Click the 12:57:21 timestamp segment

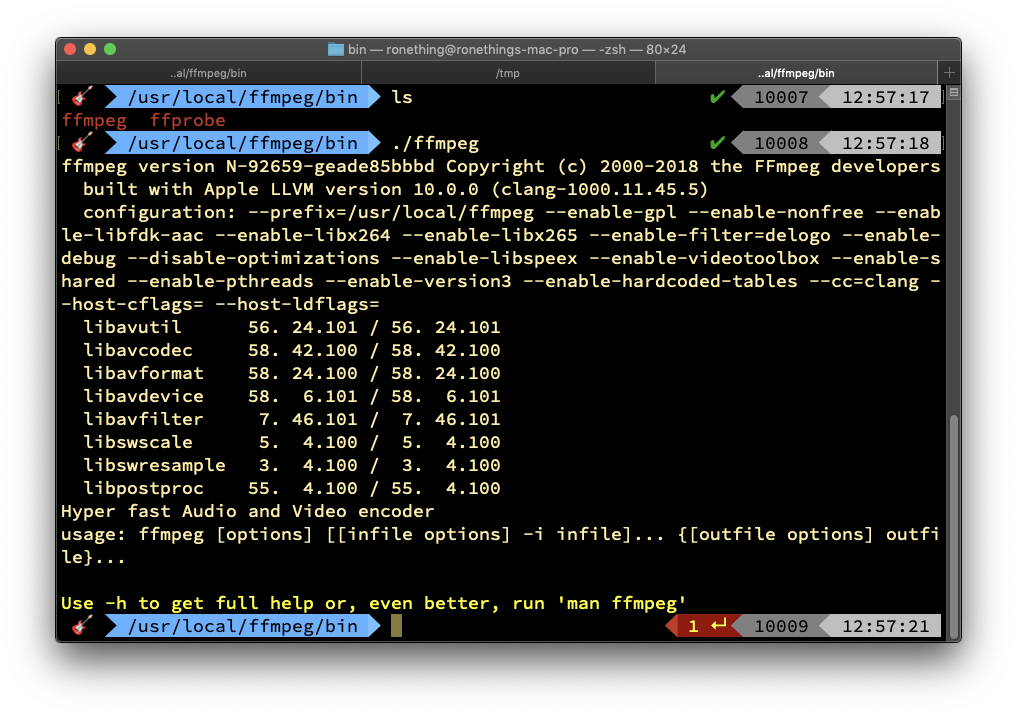tap(885, 626)
